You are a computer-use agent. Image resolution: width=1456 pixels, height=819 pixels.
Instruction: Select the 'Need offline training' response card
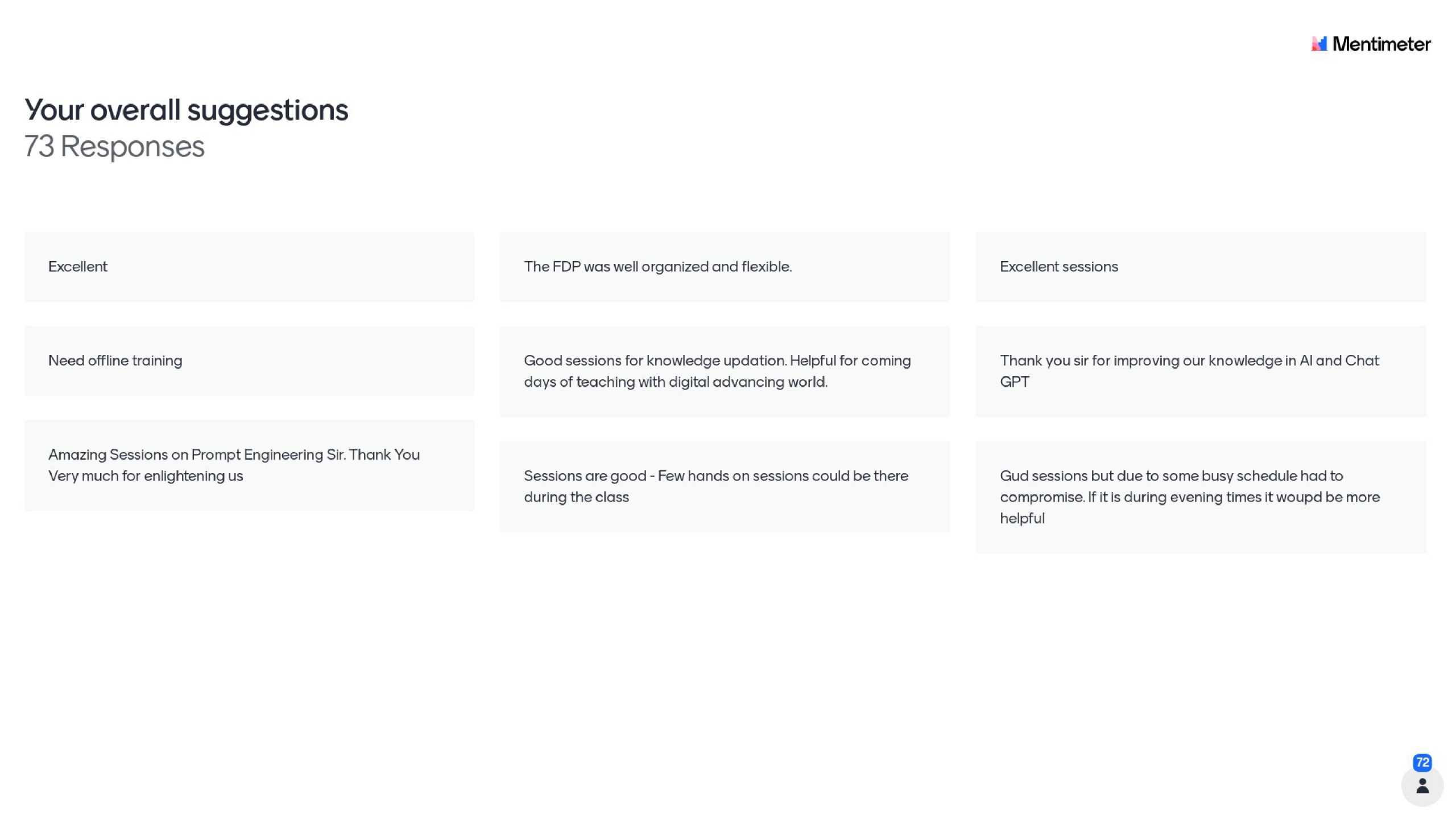coord(249,361)
